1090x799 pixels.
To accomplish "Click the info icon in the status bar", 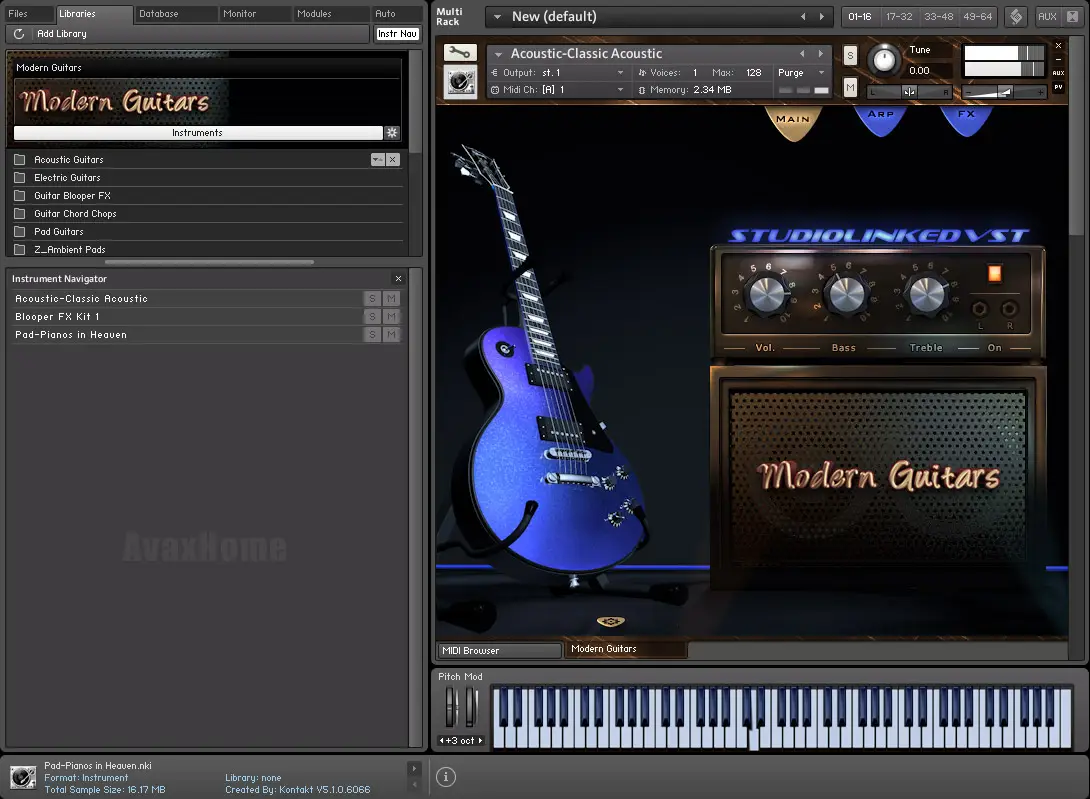I will 446,777.
